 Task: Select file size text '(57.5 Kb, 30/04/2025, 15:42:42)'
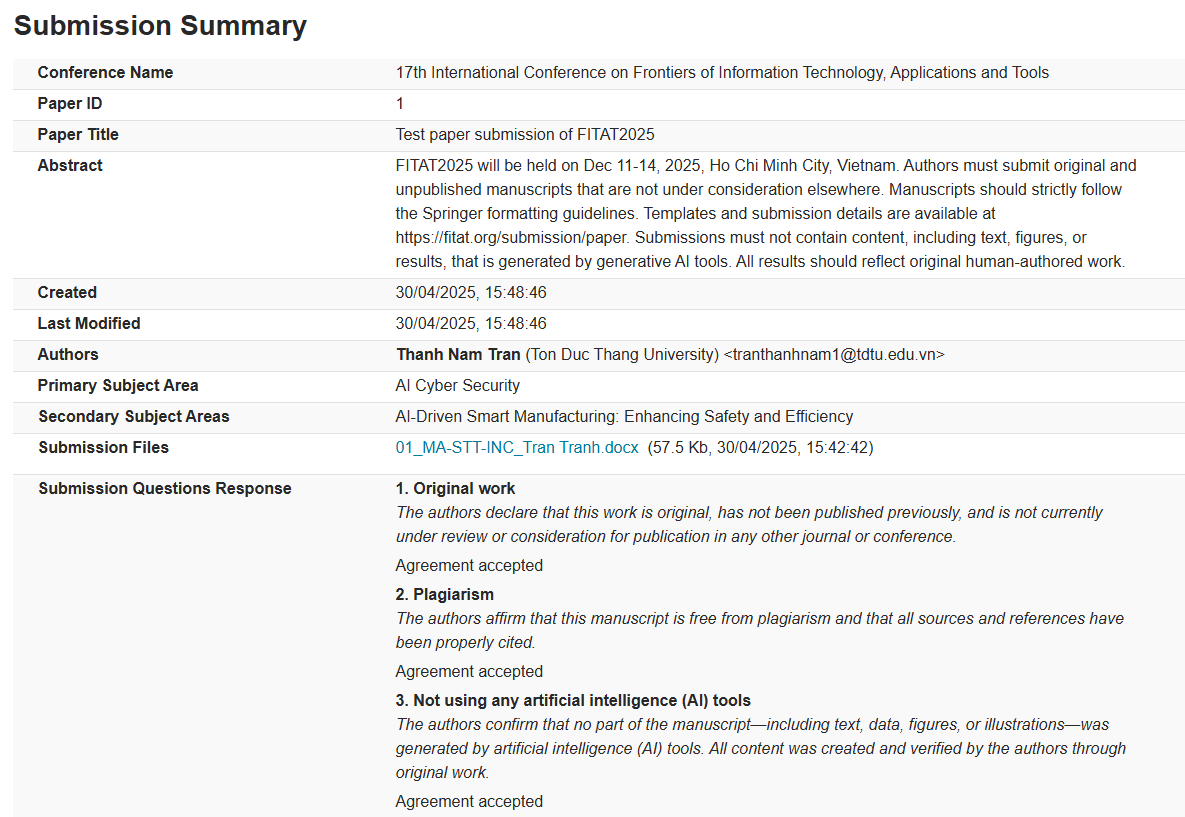pyautogui.click(x=760, y=447)
